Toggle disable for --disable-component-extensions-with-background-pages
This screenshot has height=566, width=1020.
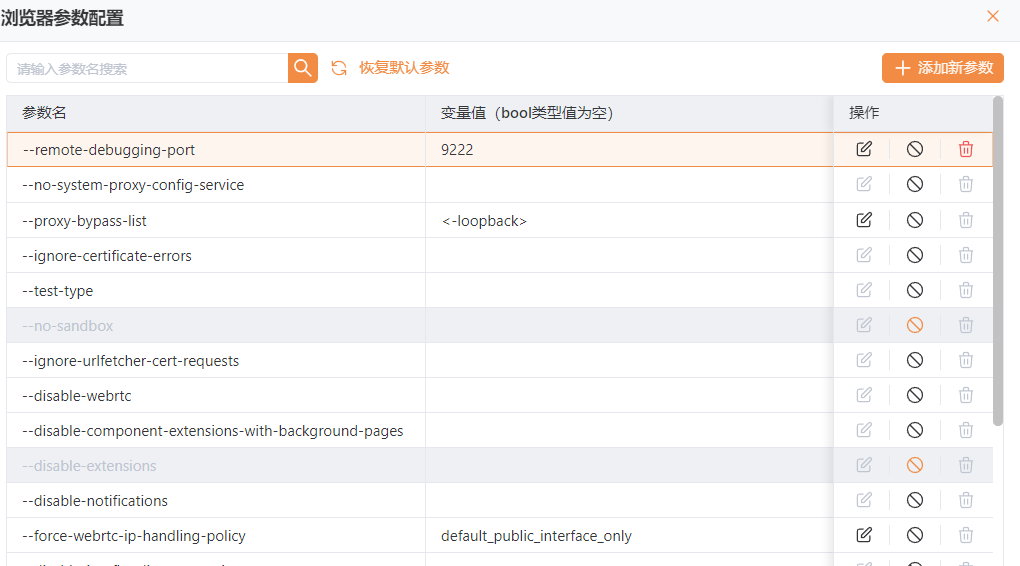tap(915, 430)
